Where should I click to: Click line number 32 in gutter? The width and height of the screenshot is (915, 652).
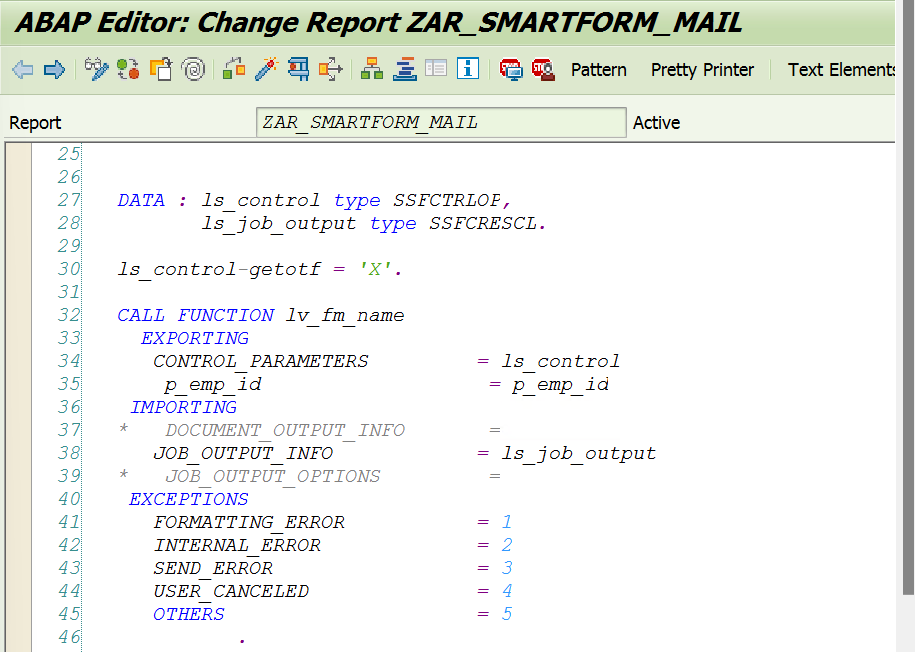pyautogui.click(x=69, y=315)
